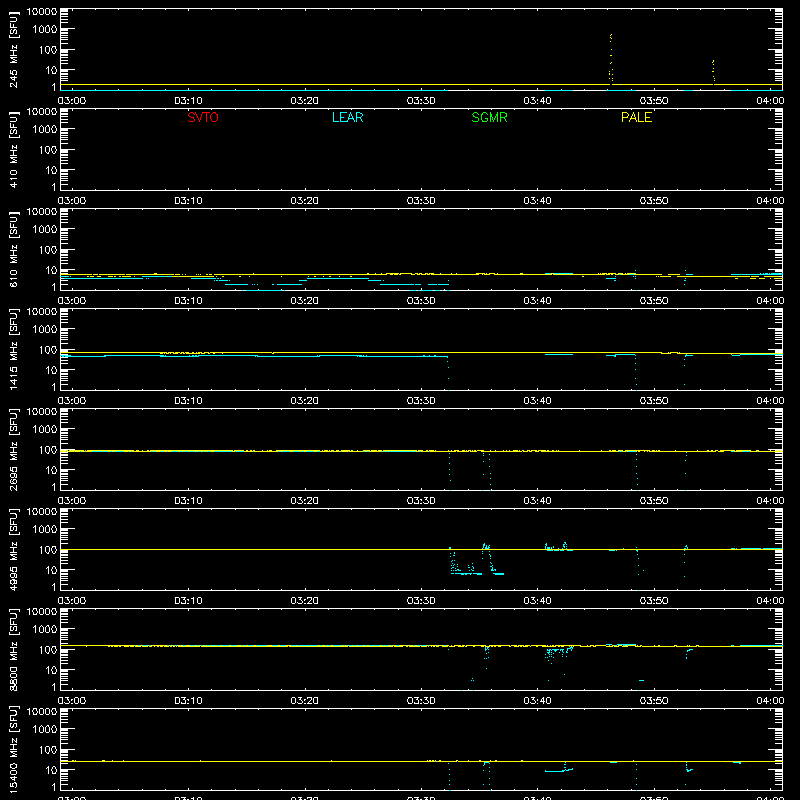Click the 03:40 time label under the 1415 MHz panel
This screenshot has height=800, width=800.
point(537,401)
